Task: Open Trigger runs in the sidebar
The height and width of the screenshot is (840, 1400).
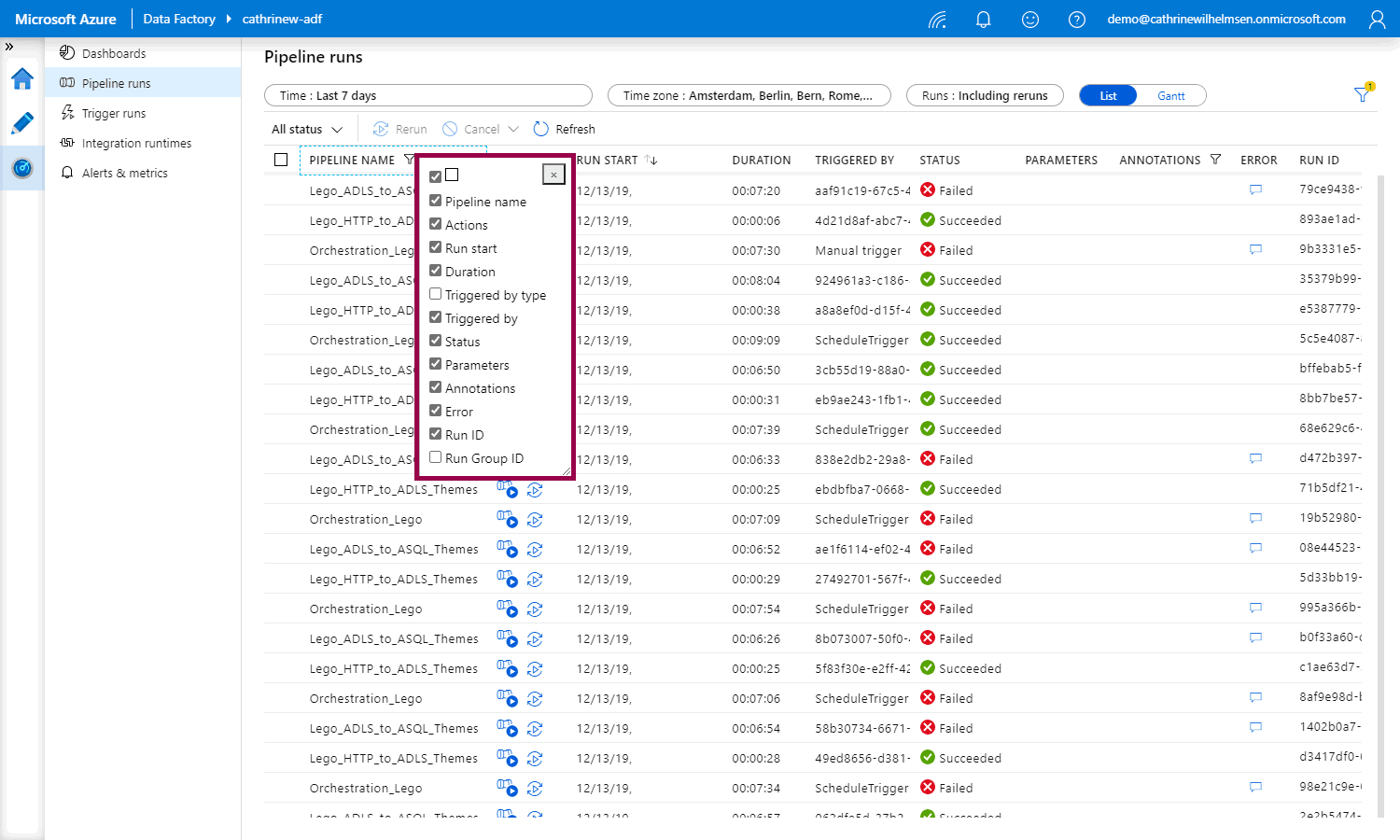Action: (x=113, y=113)
